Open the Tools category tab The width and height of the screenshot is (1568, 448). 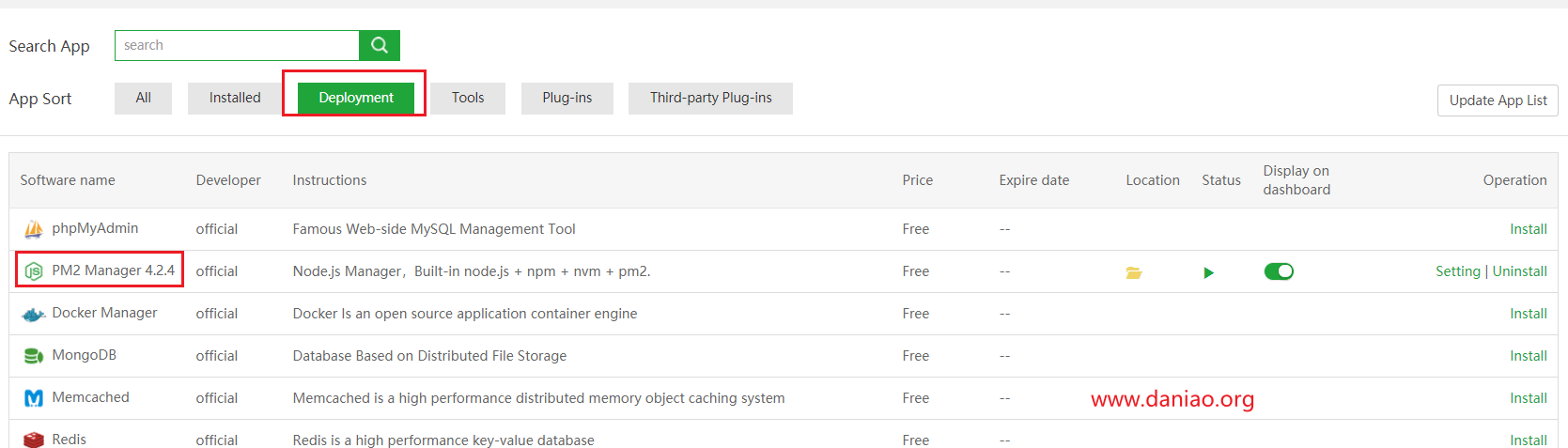pos(468,98)
